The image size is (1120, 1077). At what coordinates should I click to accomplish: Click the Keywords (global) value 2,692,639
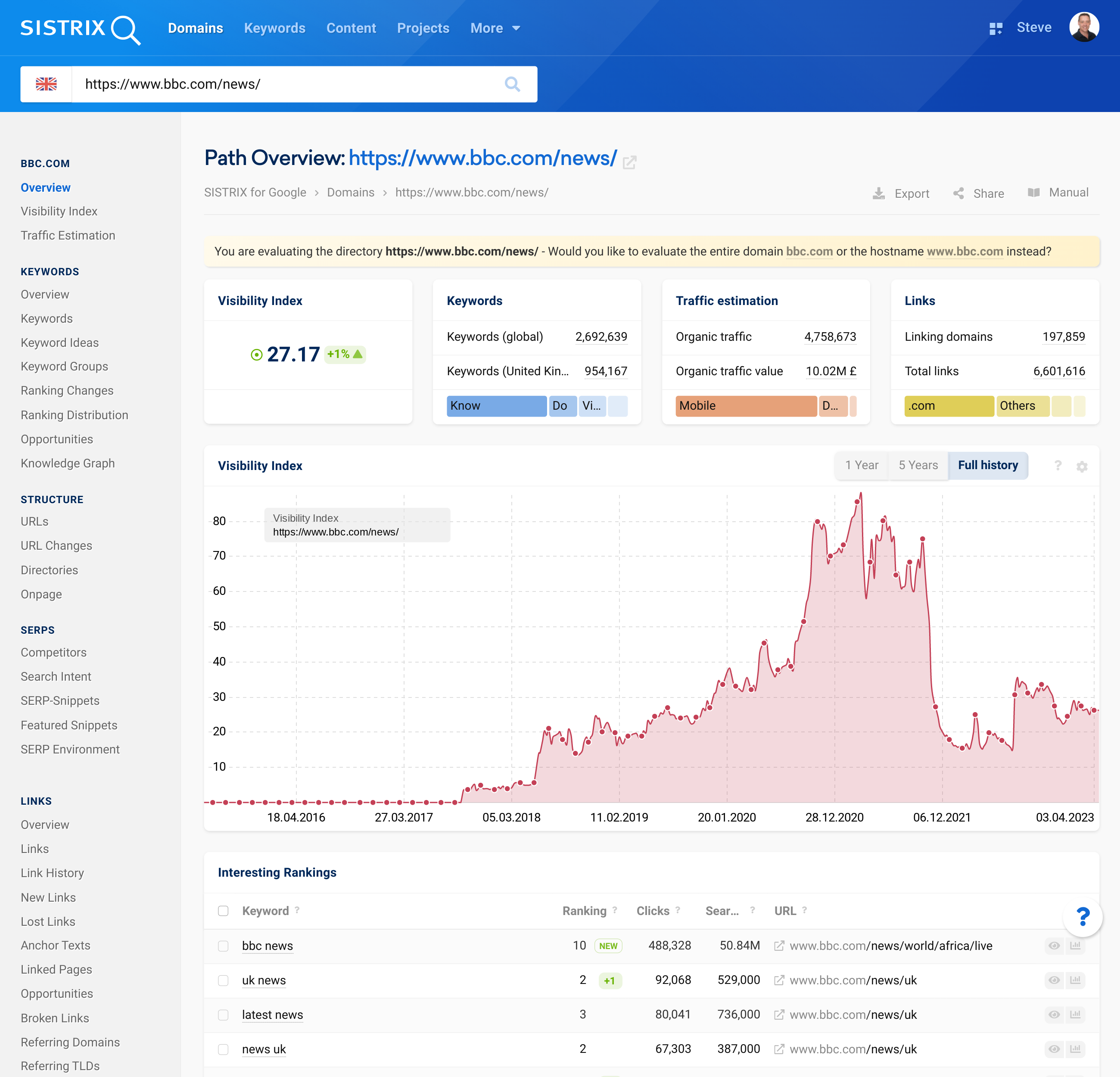pos(601,336)
